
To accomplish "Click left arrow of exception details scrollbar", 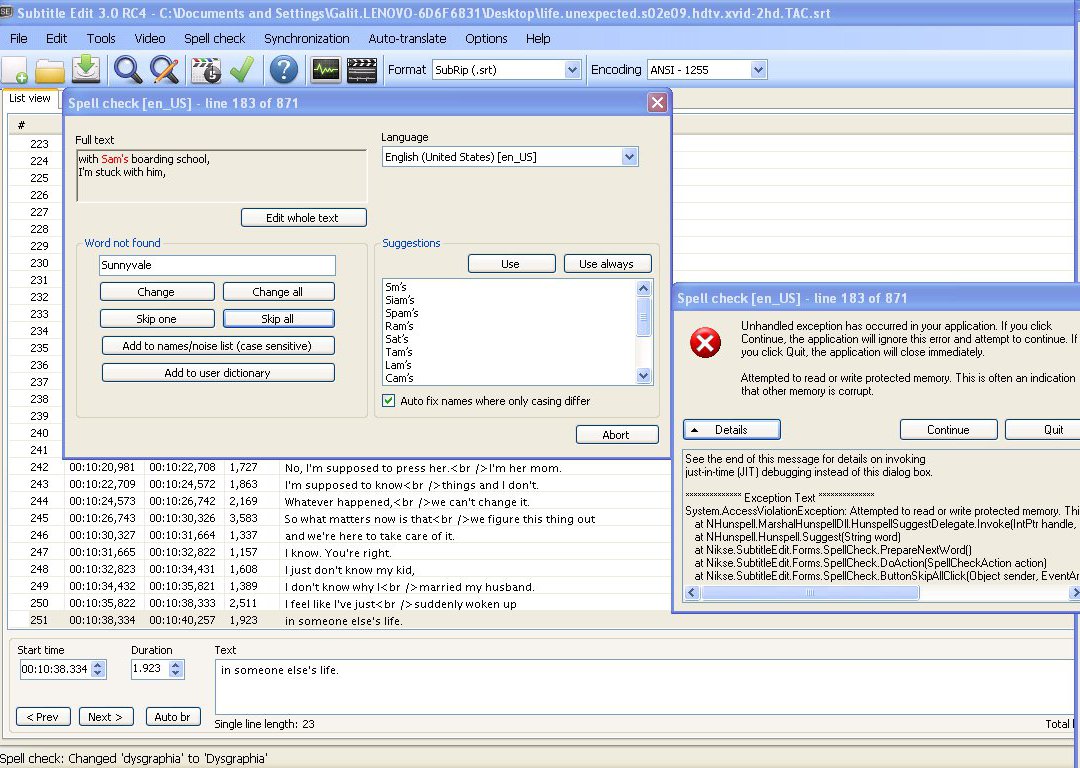I will [x=692, y=592].
